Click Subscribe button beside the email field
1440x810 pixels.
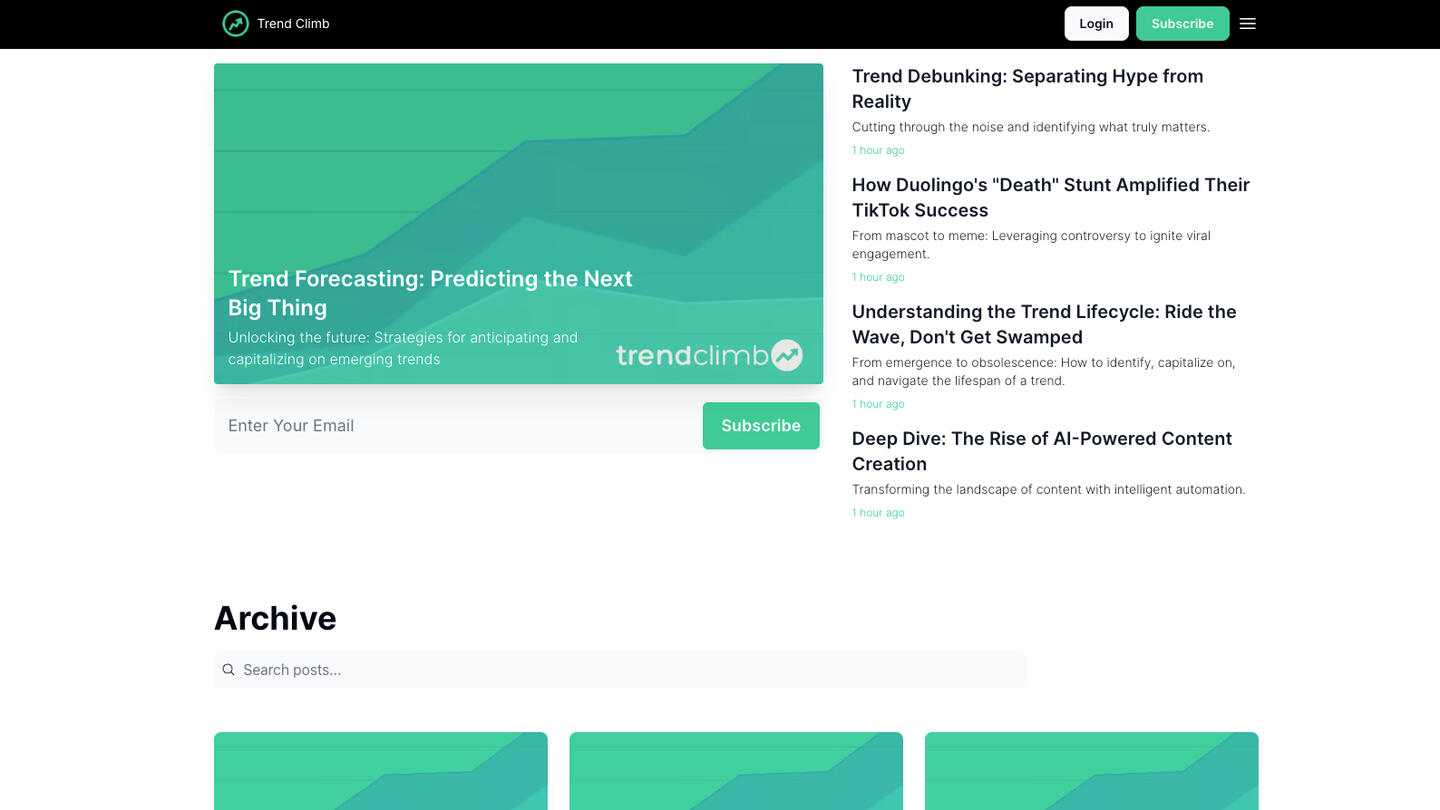(760, 426)
